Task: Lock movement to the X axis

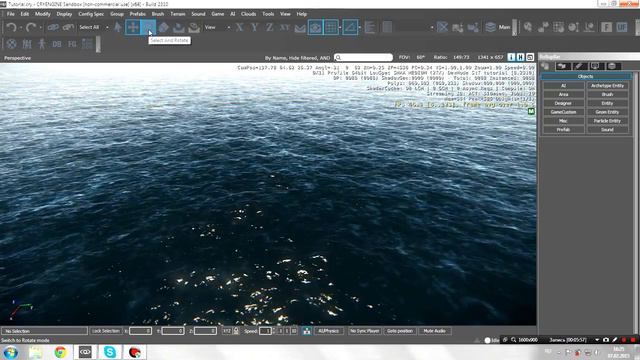Action: [x=240, y=27]
